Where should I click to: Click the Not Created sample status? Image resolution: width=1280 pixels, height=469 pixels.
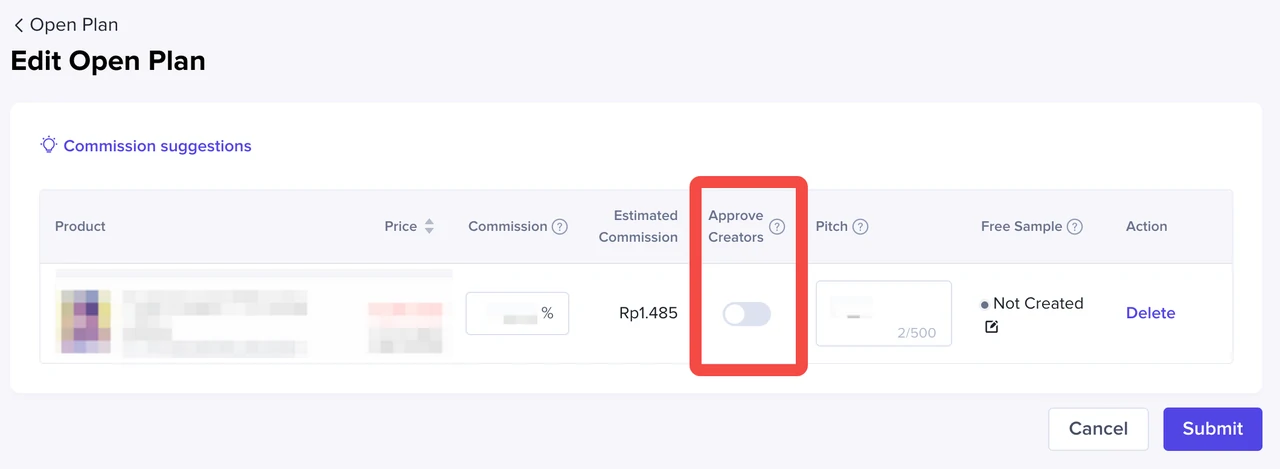[x=1037, y=303]
